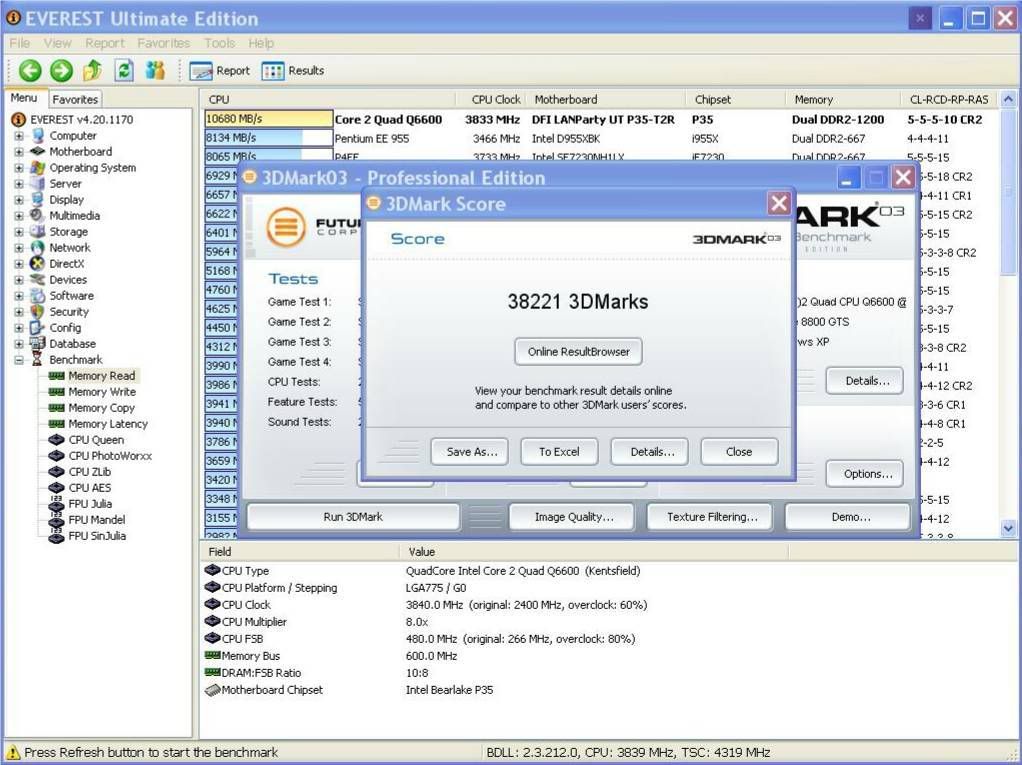Open Memory Write benchmark
Viewport: 1022px width, 765px height.
[102, 392]
